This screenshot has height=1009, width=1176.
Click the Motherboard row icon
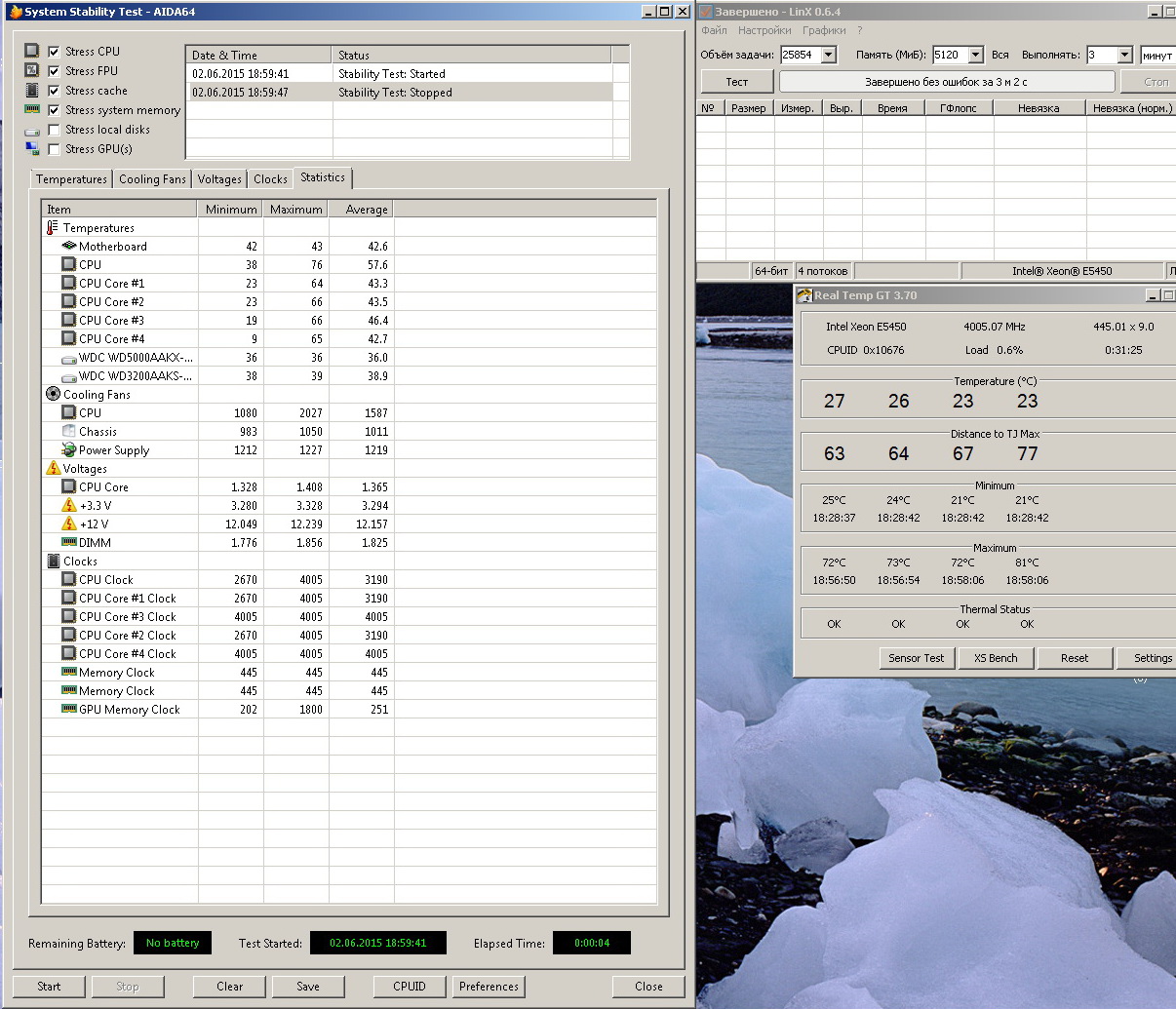tap(68, 246)
